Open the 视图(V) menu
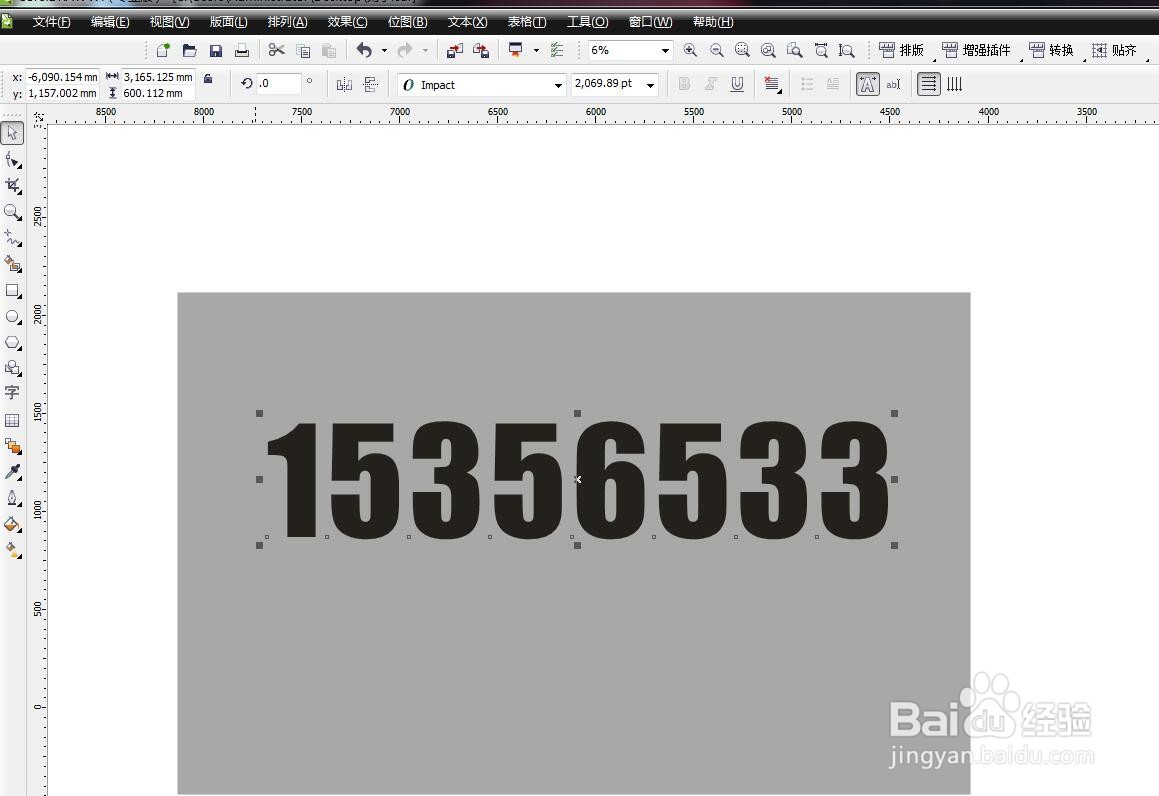 169,22
